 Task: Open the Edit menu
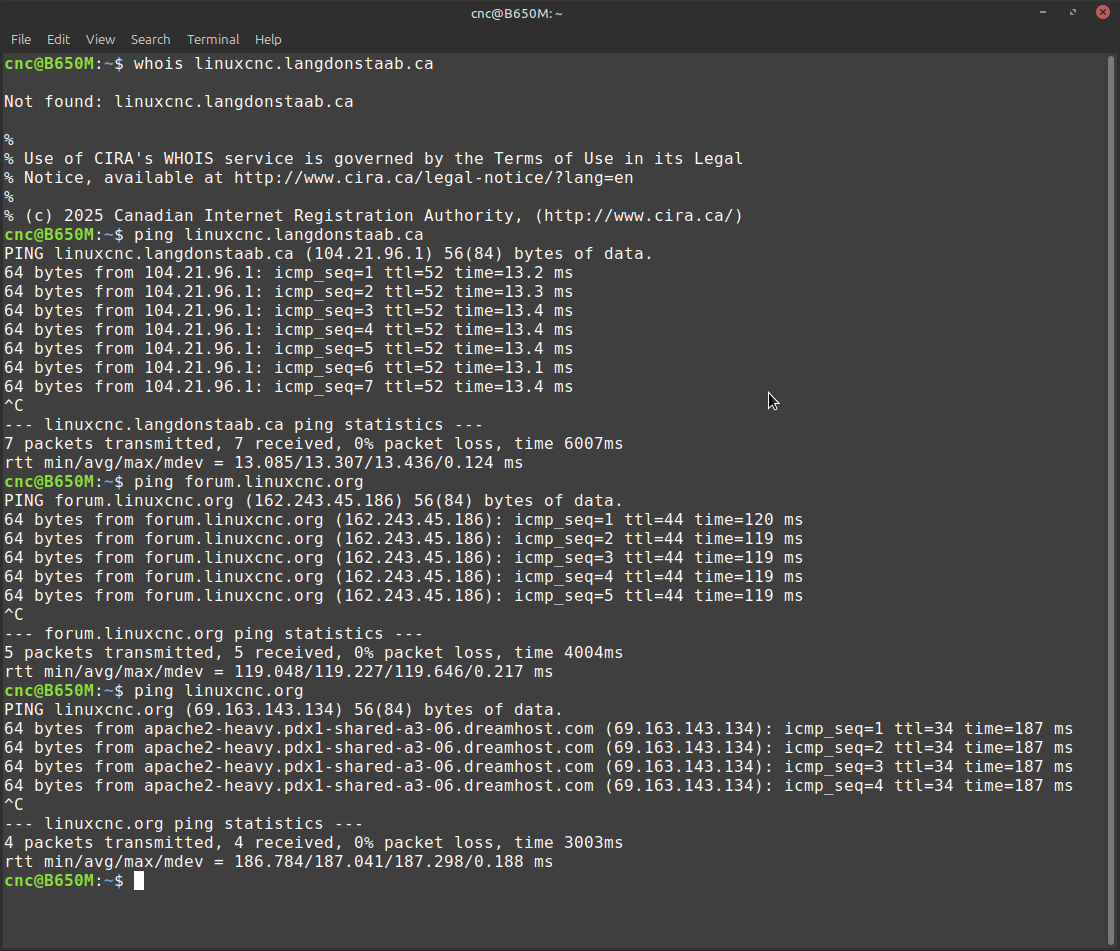click(x=58, y=39)
